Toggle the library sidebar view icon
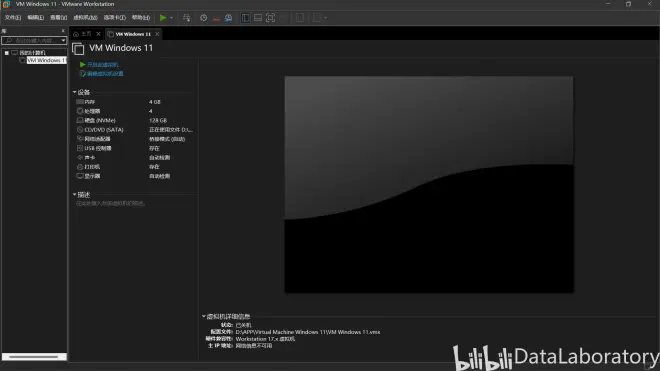This screenshot has height=371, width=660. tap(245, 18)
